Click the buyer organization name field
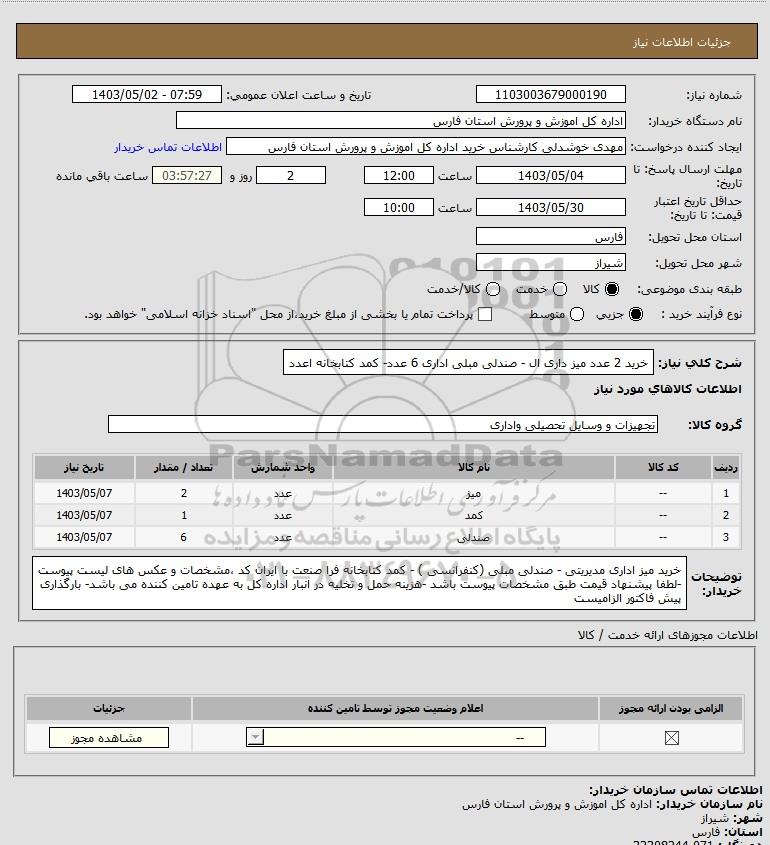Viewport: 770px width, 845px height. pos(401,121)
